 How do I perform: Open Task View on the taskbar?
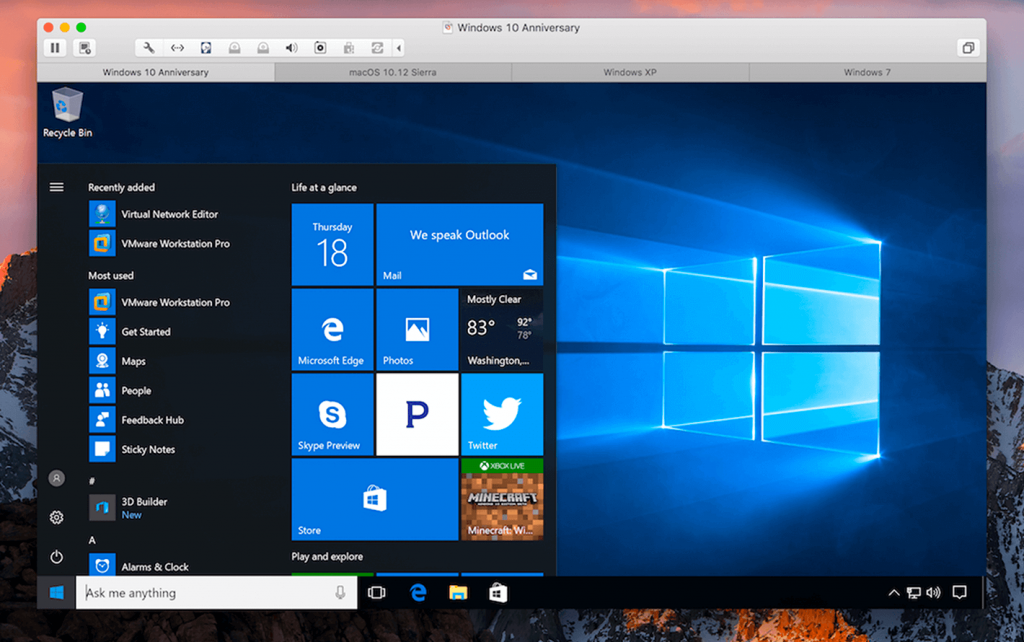point(377,592)
